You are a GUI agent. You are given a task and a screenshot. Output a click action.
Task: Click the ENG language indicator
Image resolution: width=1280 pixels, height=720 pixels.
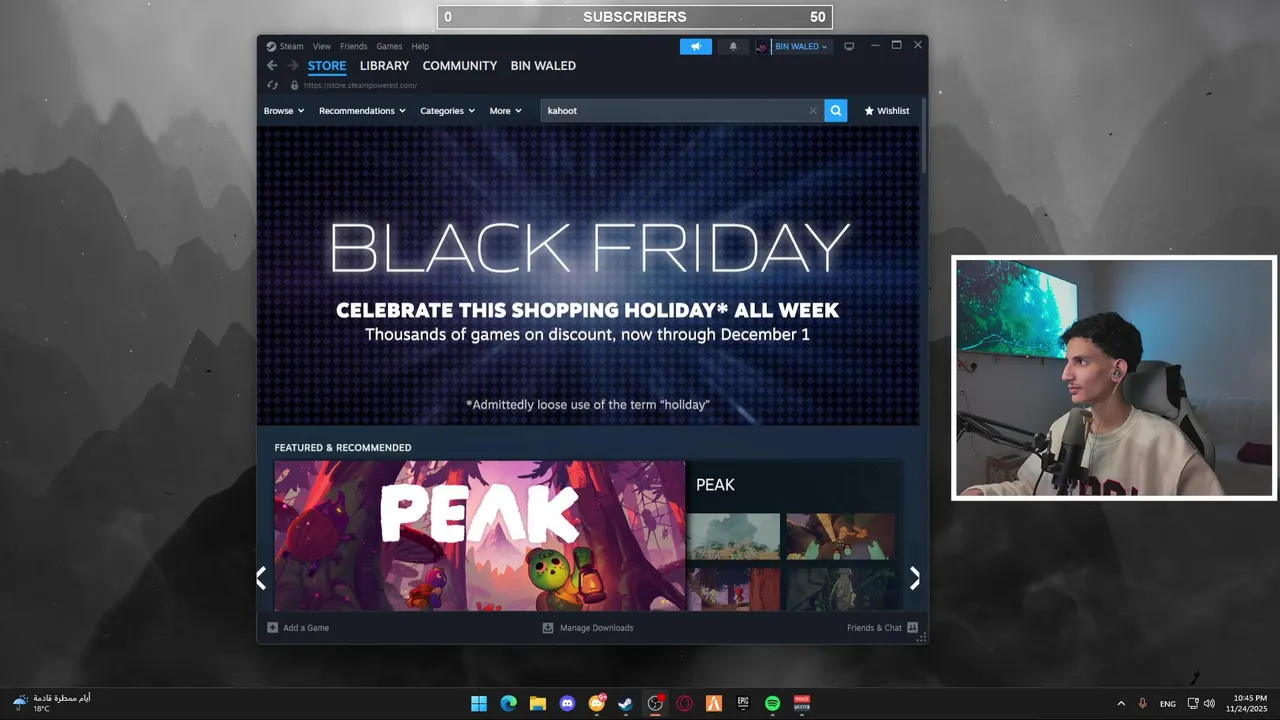pos(1167,704)
